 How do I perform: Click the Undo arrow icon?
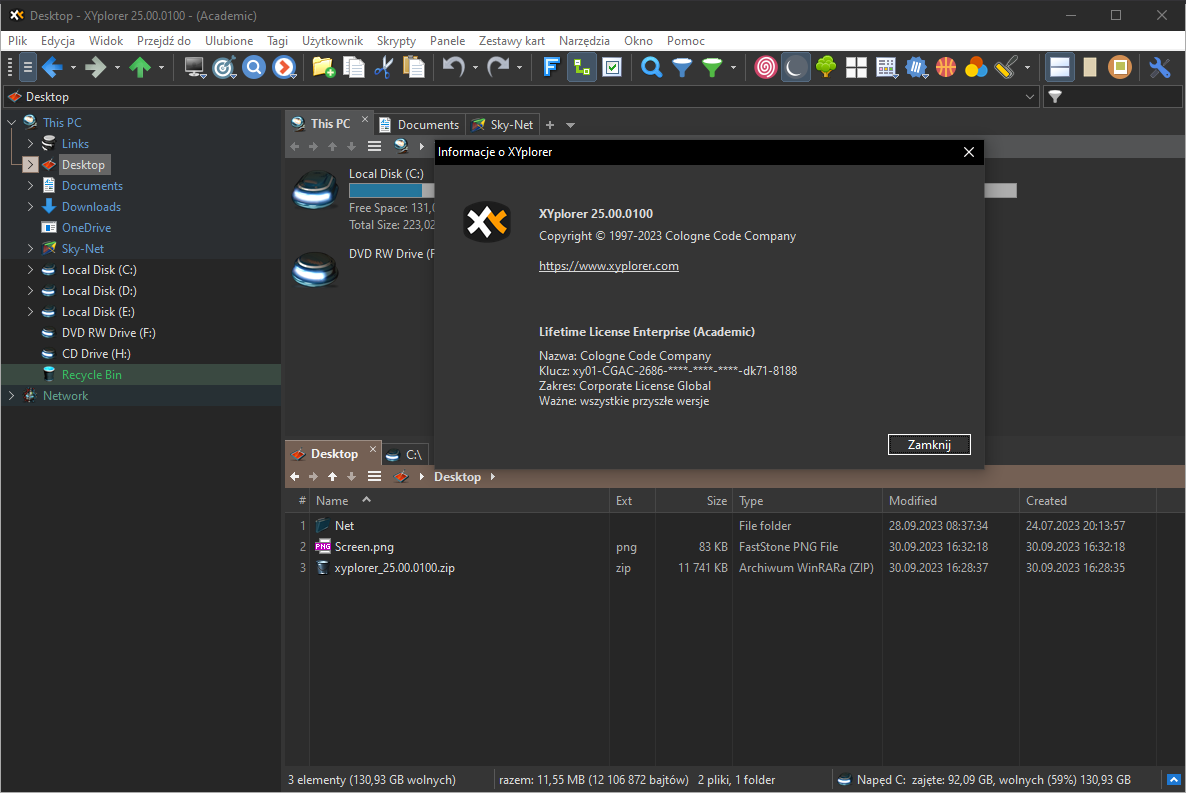click(454, 68)
